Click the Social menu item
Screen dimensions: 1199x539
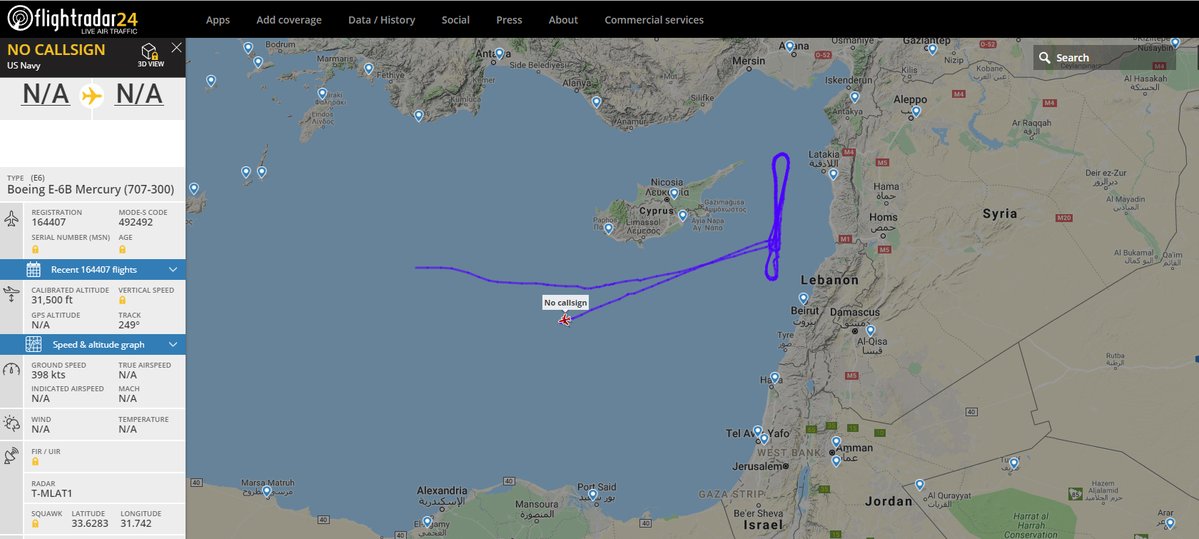(455, 20)
